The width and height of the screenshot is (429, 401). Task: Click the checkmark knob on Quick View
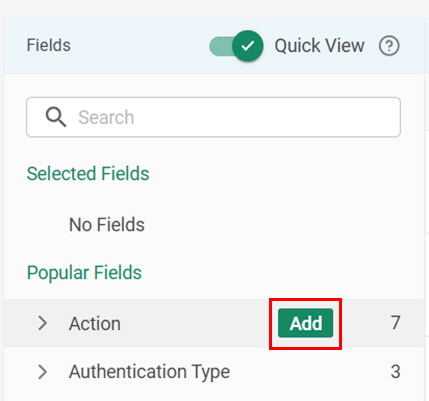(248, 46)
